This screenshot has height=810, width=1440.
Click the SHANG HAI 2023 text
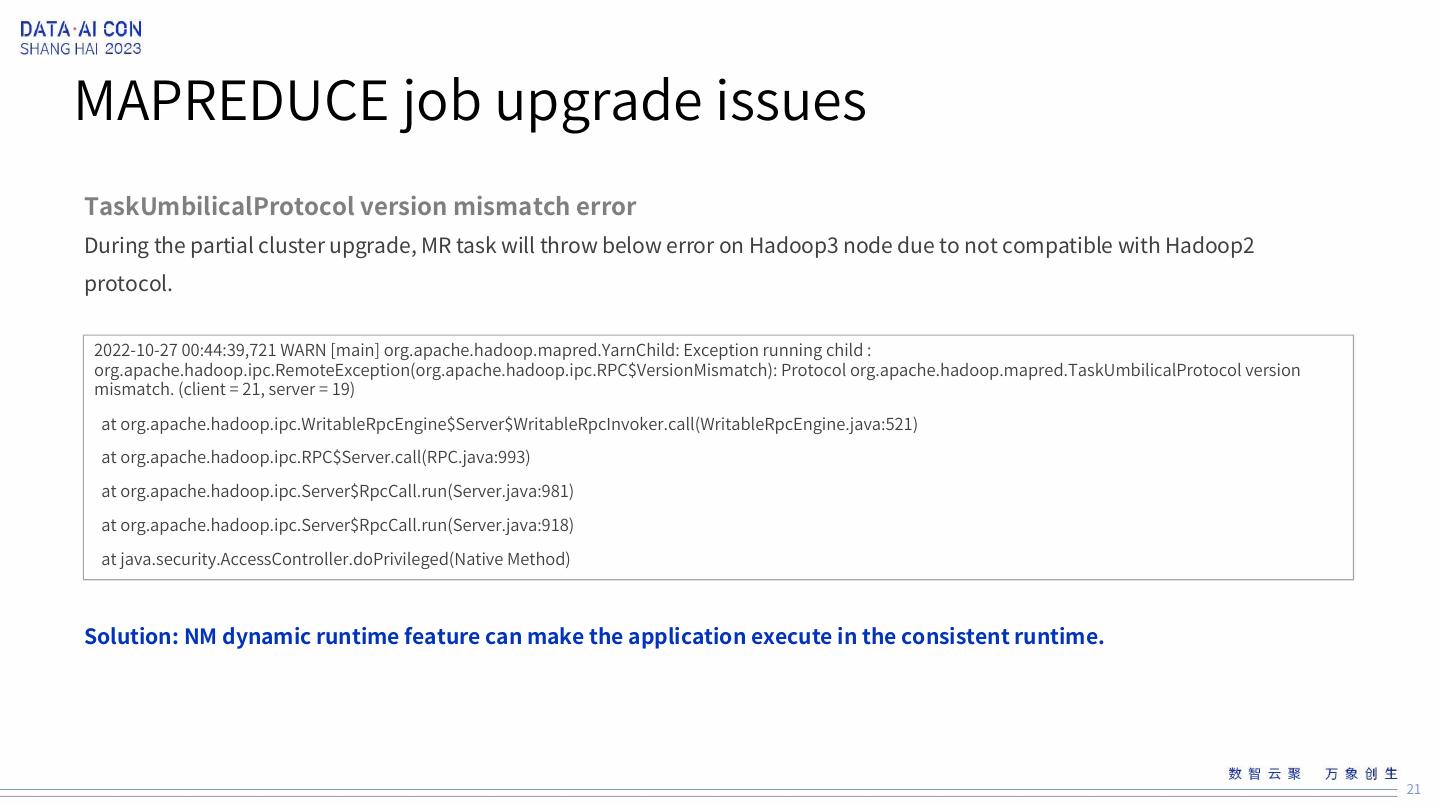click(x=81, y=49)
